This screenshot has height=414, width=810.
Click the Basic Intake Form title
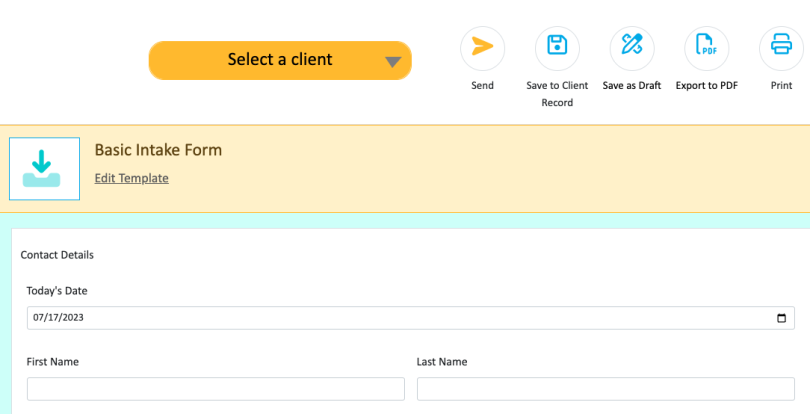158,150
